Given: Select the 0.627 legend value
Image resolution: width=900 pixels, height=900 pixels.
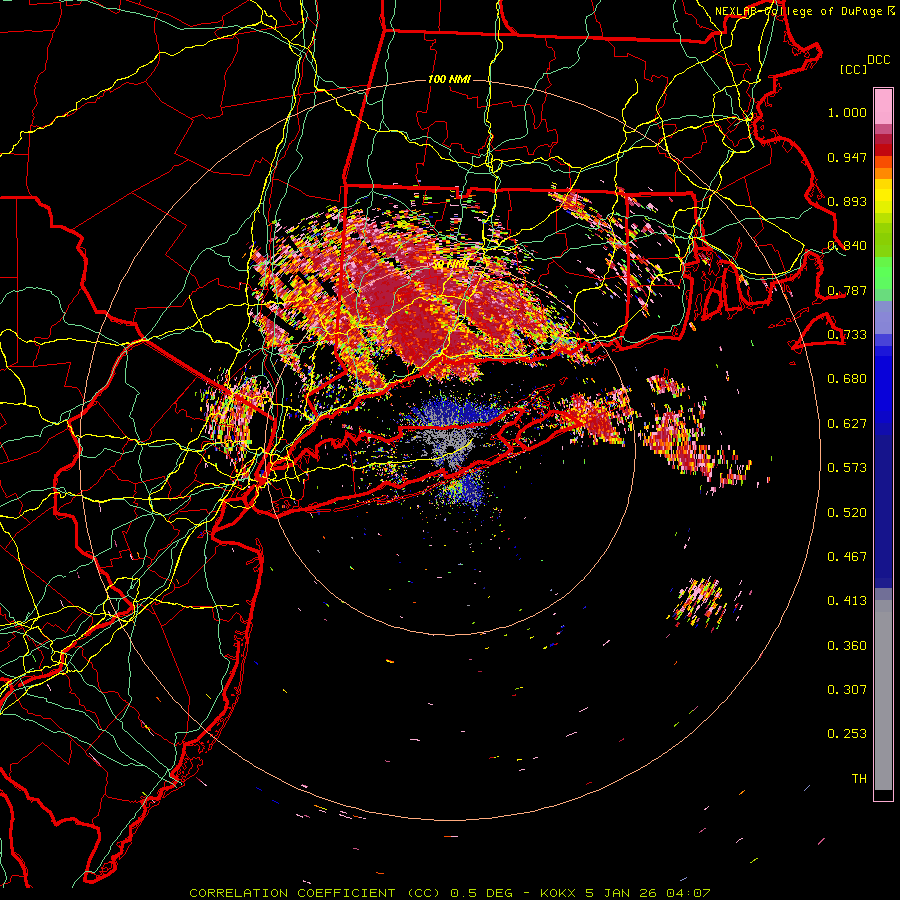Looking at the screenshot, I should [x=847, y=424].
